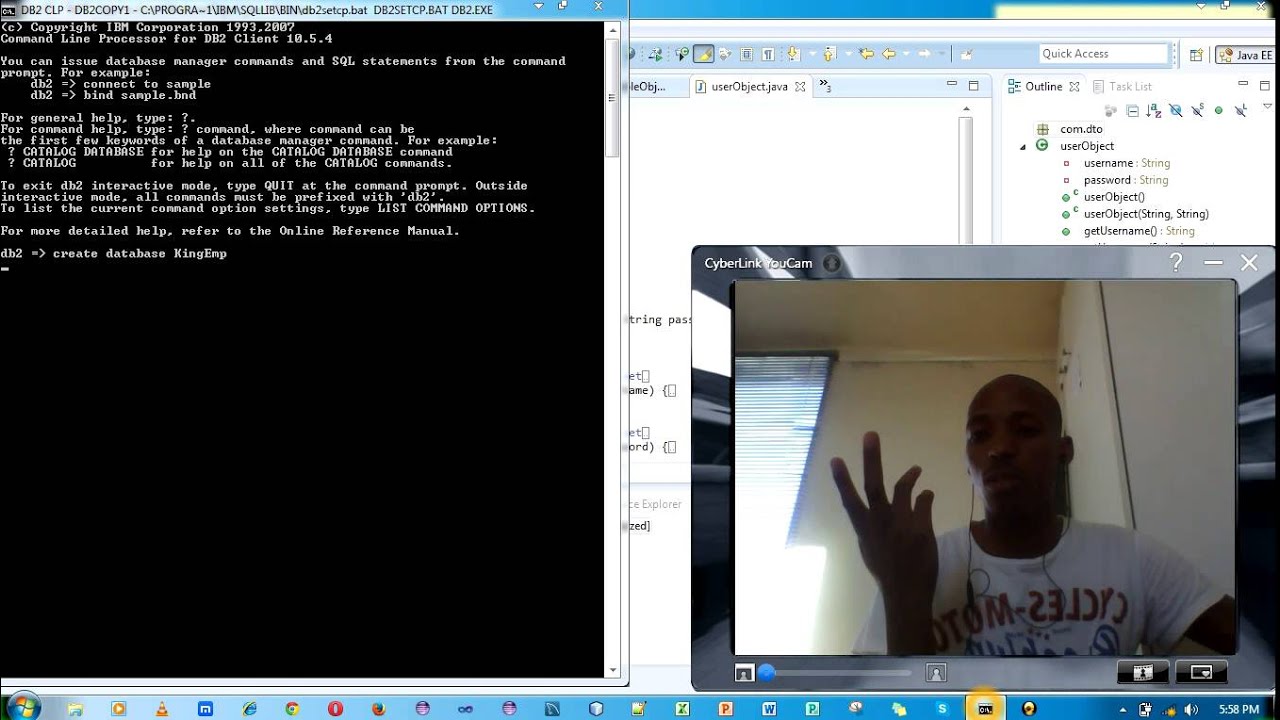Open Google Chrome from taskbar
This screenshot has height=720, width=1280.
point(292,708)
